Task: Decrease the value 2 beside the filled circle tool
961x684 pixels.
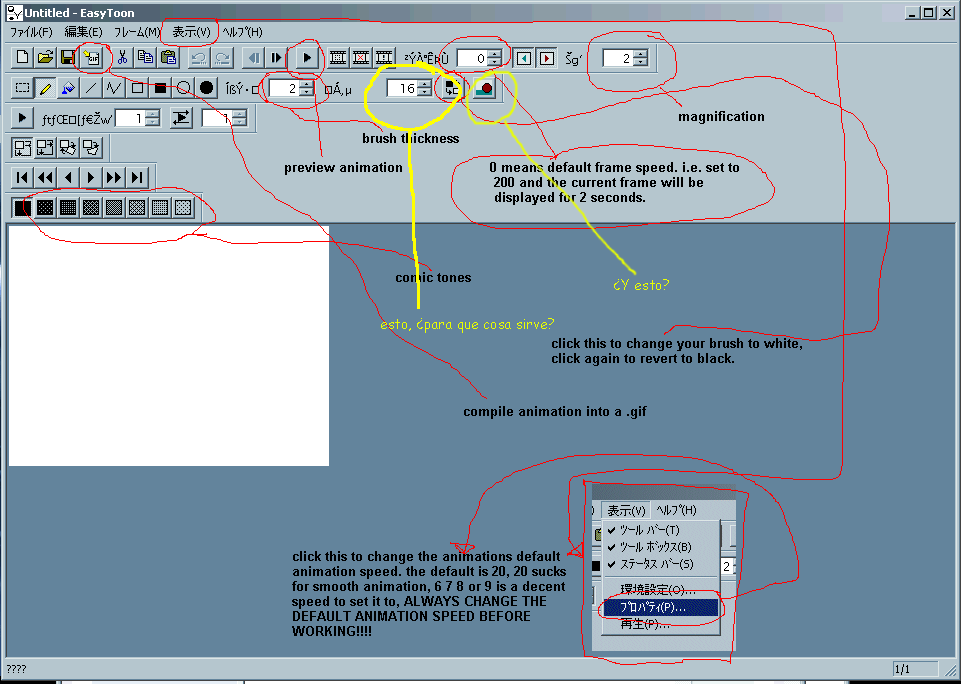Action: click(306, 93)
